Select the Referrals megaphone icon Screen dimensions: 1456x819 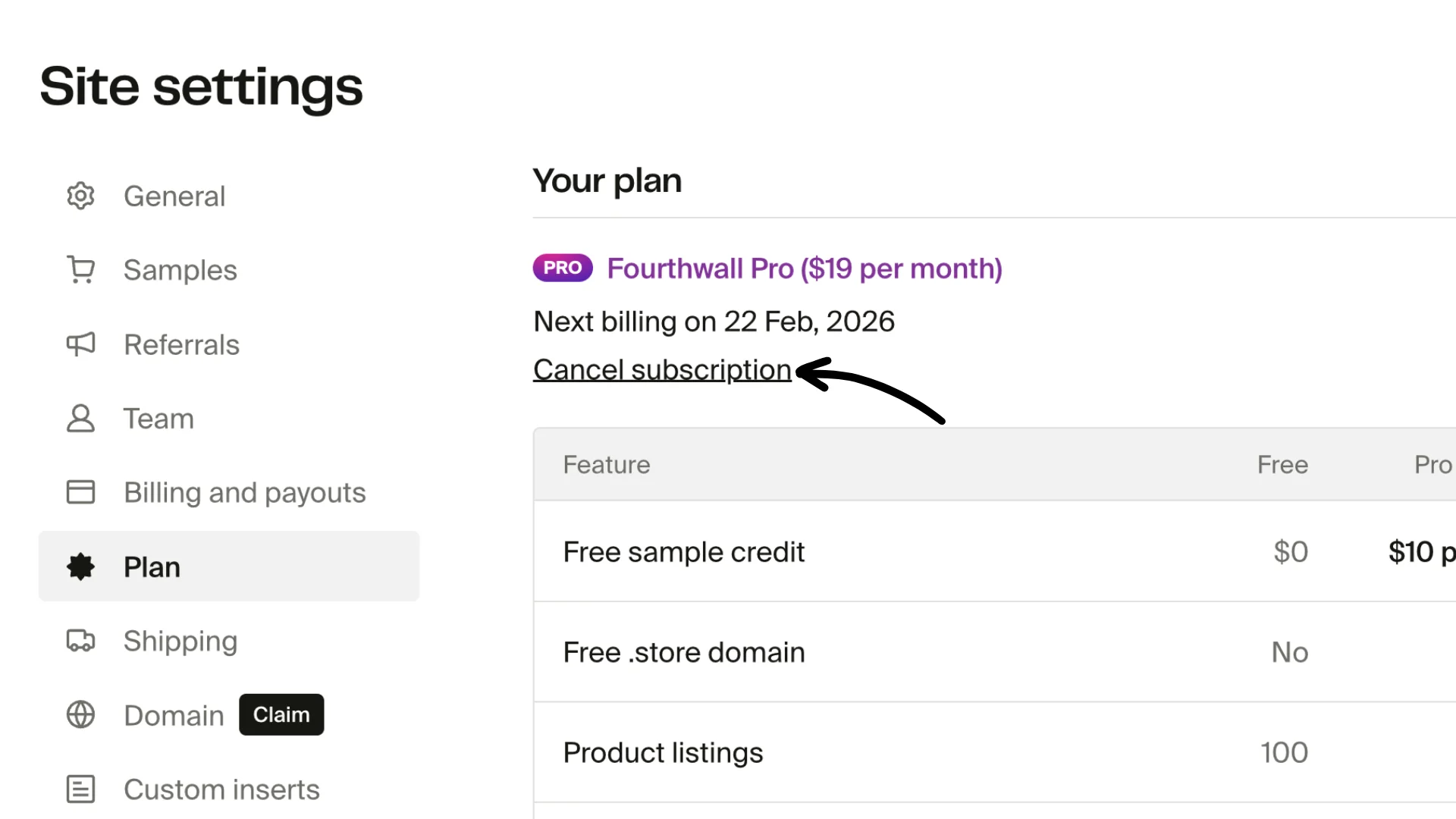coord(80,344)
